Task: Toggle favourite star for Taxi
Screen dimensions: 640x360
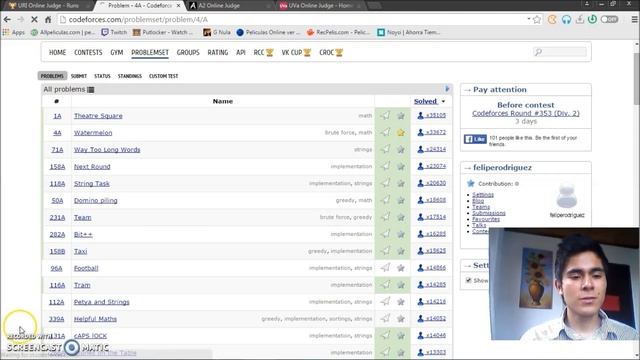Action: coord(401,251)
